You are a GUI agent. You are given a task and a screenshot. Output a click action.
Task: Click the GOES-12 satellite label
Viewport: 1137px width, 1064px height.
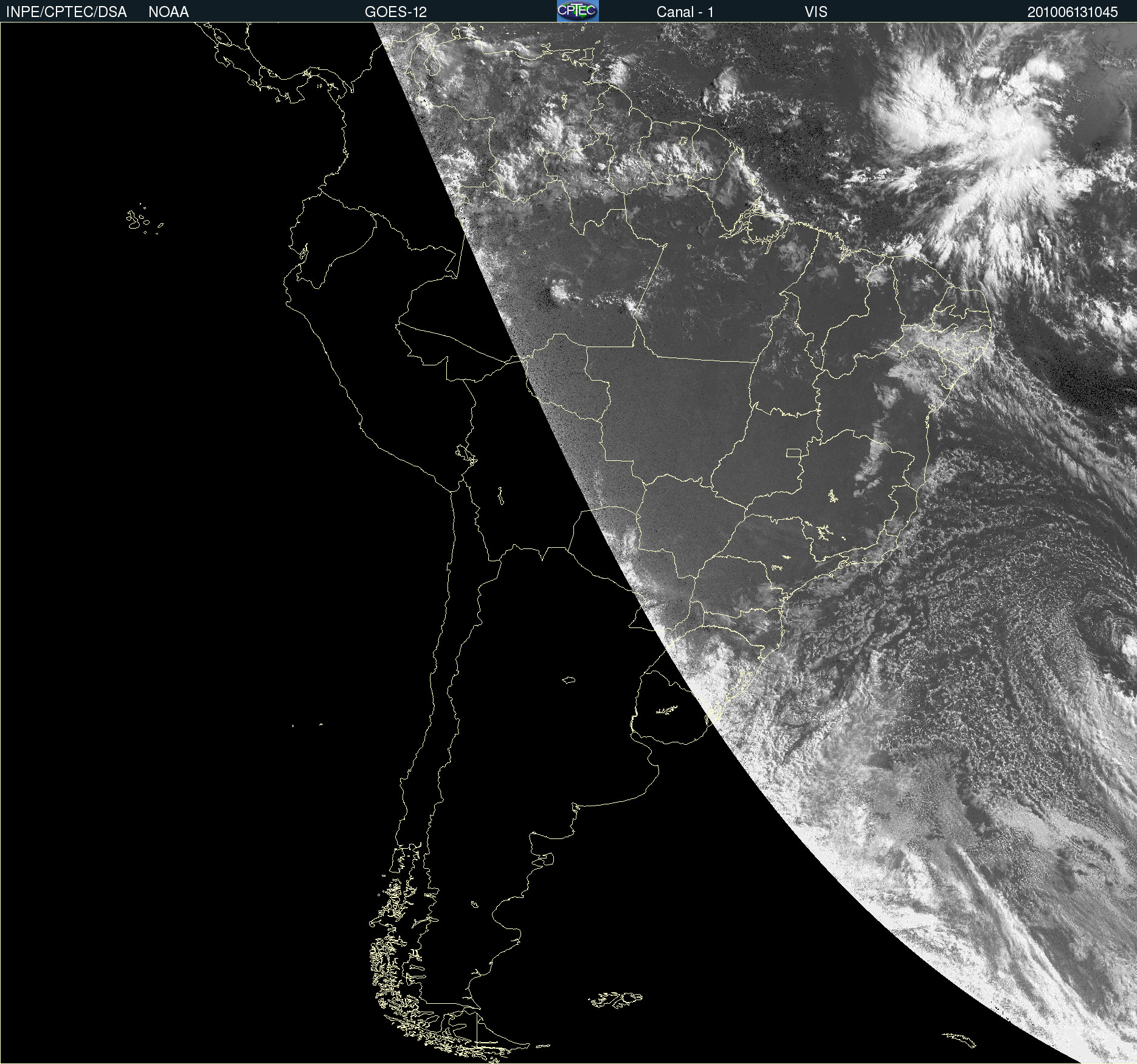[396, 12]
